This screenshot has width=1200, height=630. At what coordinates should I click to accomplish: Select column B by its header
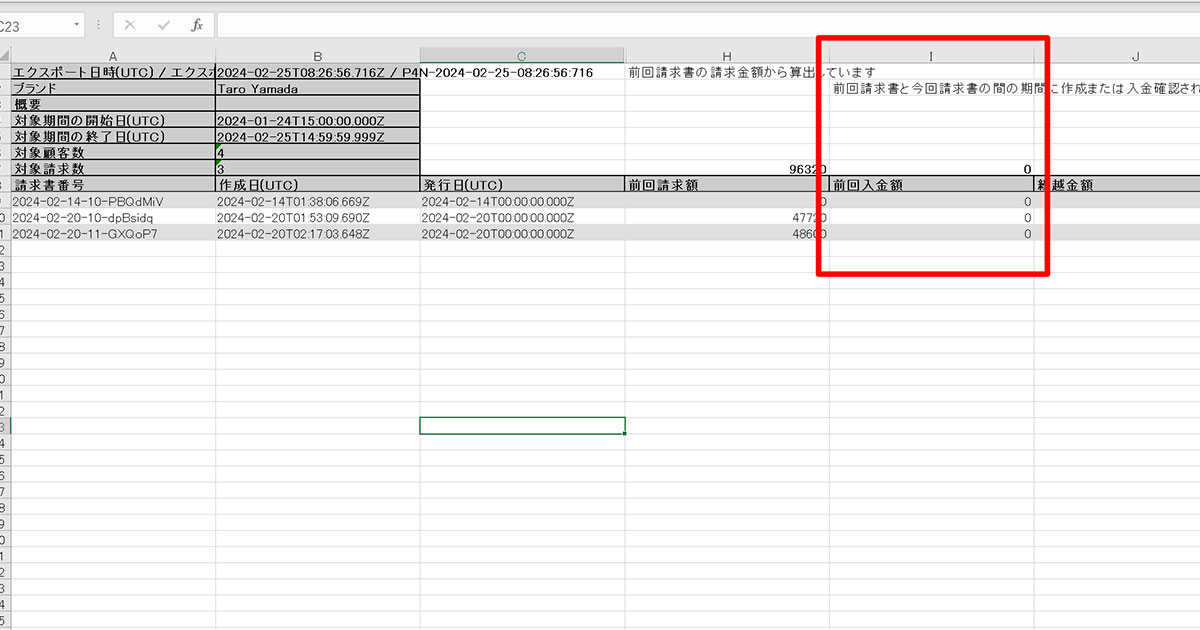(x=318, y=56)
